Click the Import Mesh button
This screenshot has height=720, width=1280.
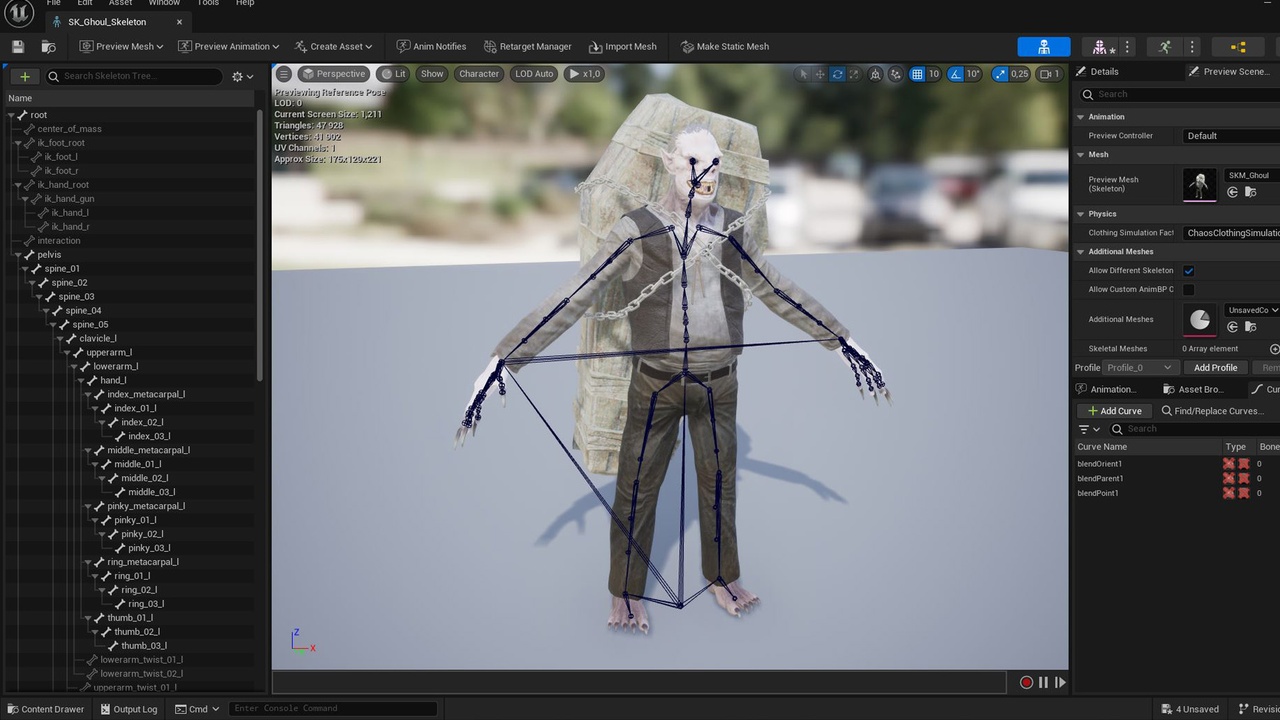tap(623, 46)
